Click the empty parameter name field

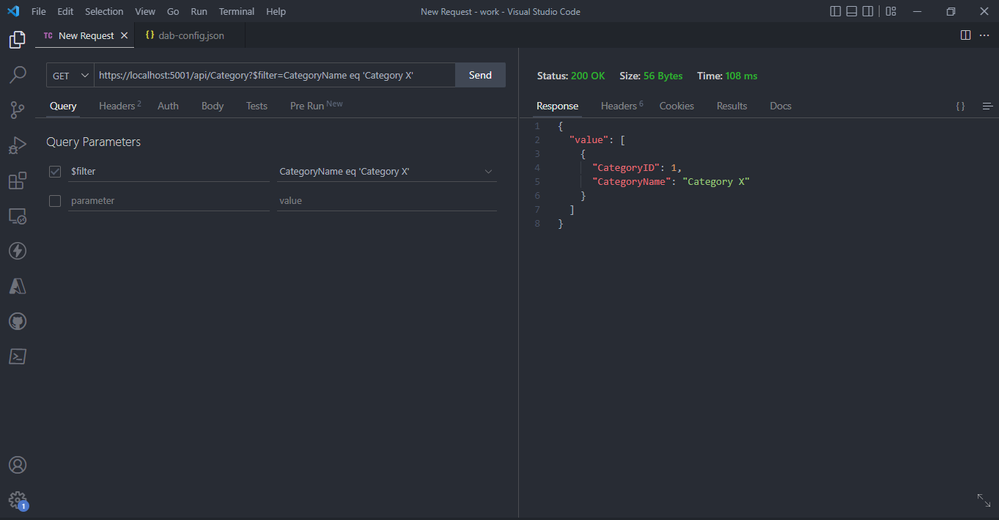click(x=169, y=201)
